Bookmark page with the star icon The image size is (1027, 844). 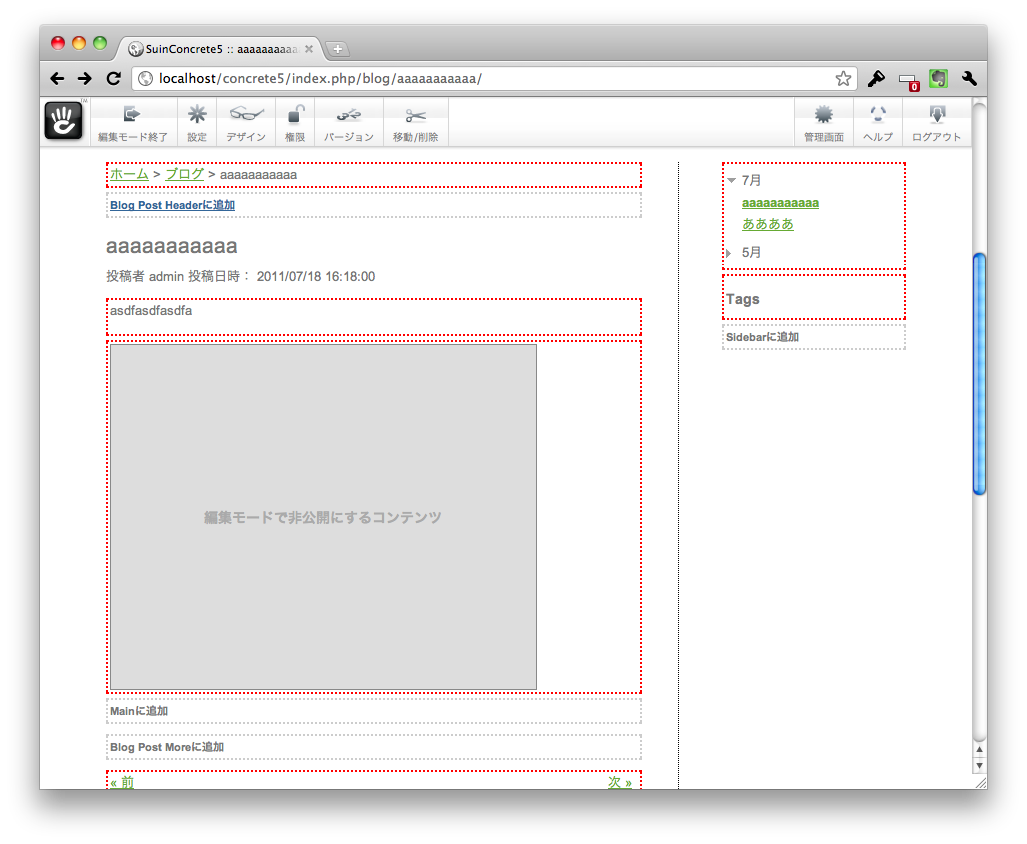click(843, 79)
